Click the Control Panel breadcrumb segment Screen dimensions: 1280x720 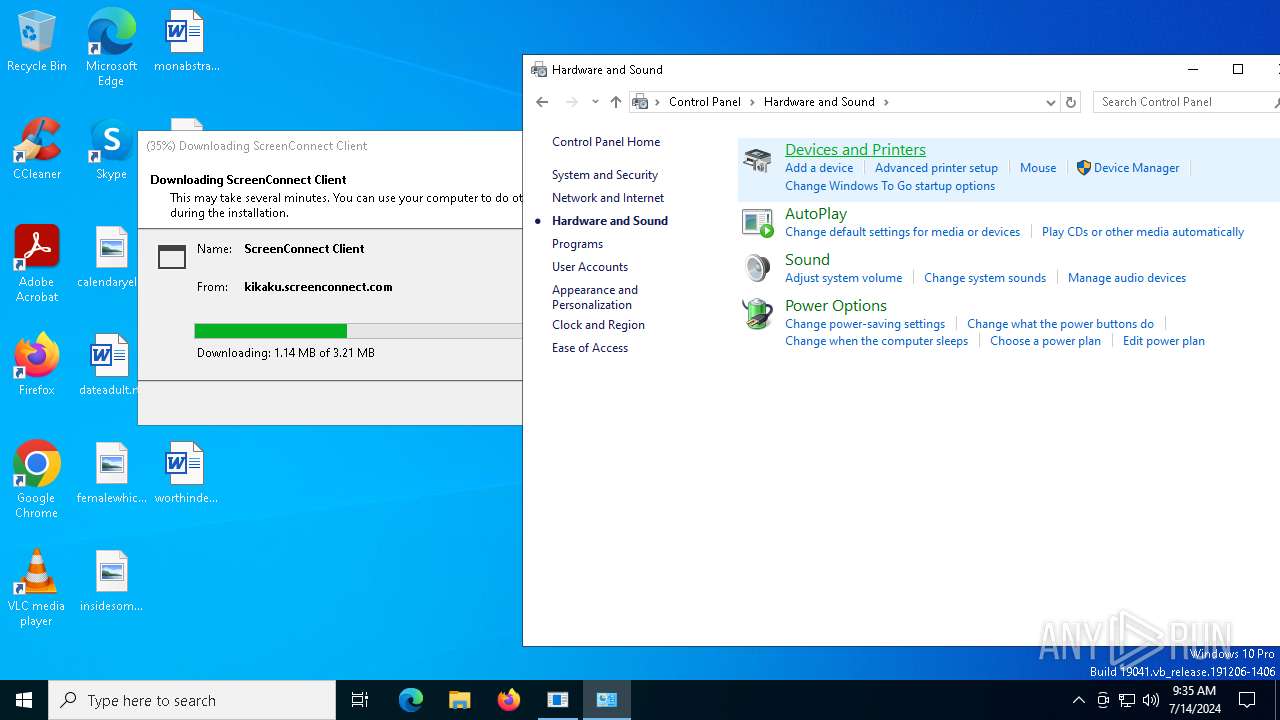705,102
